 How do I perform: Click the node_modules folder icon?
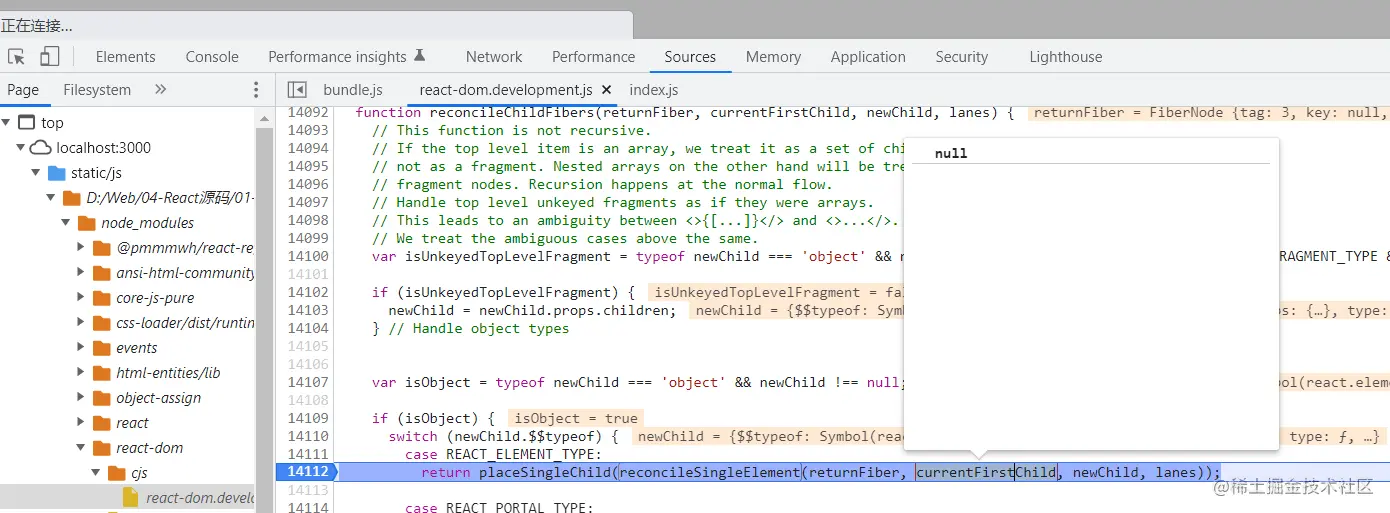[x=86, y=223]
